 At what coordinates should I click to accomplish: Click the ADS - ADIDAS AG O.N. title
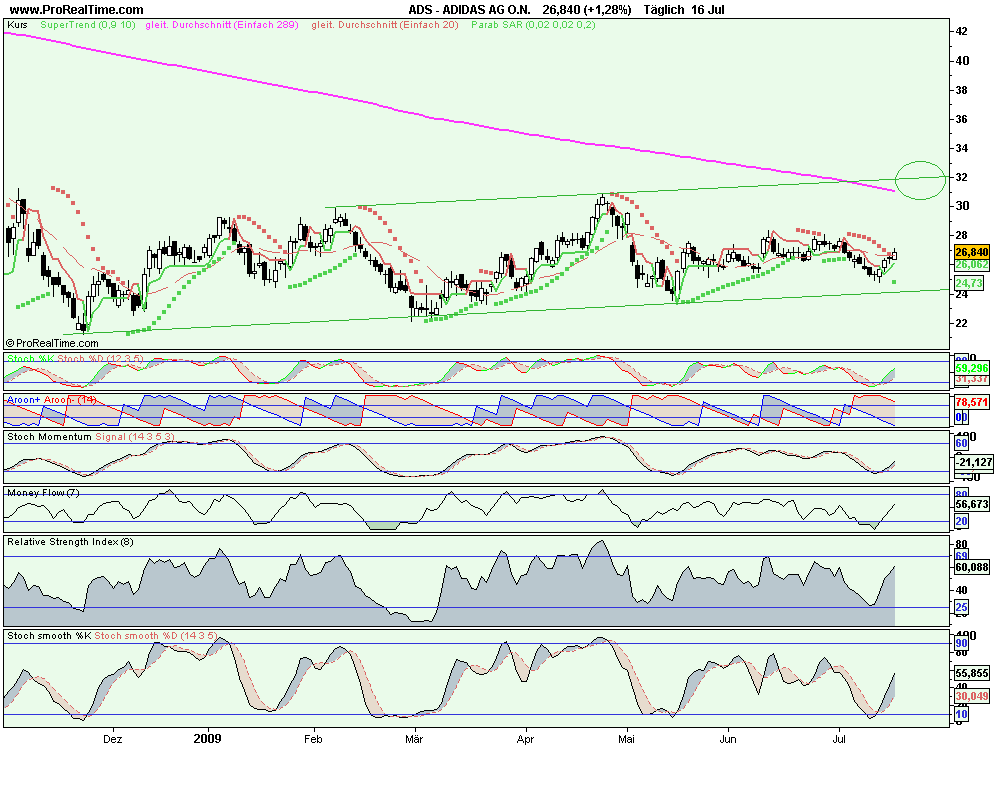(462, 9)
